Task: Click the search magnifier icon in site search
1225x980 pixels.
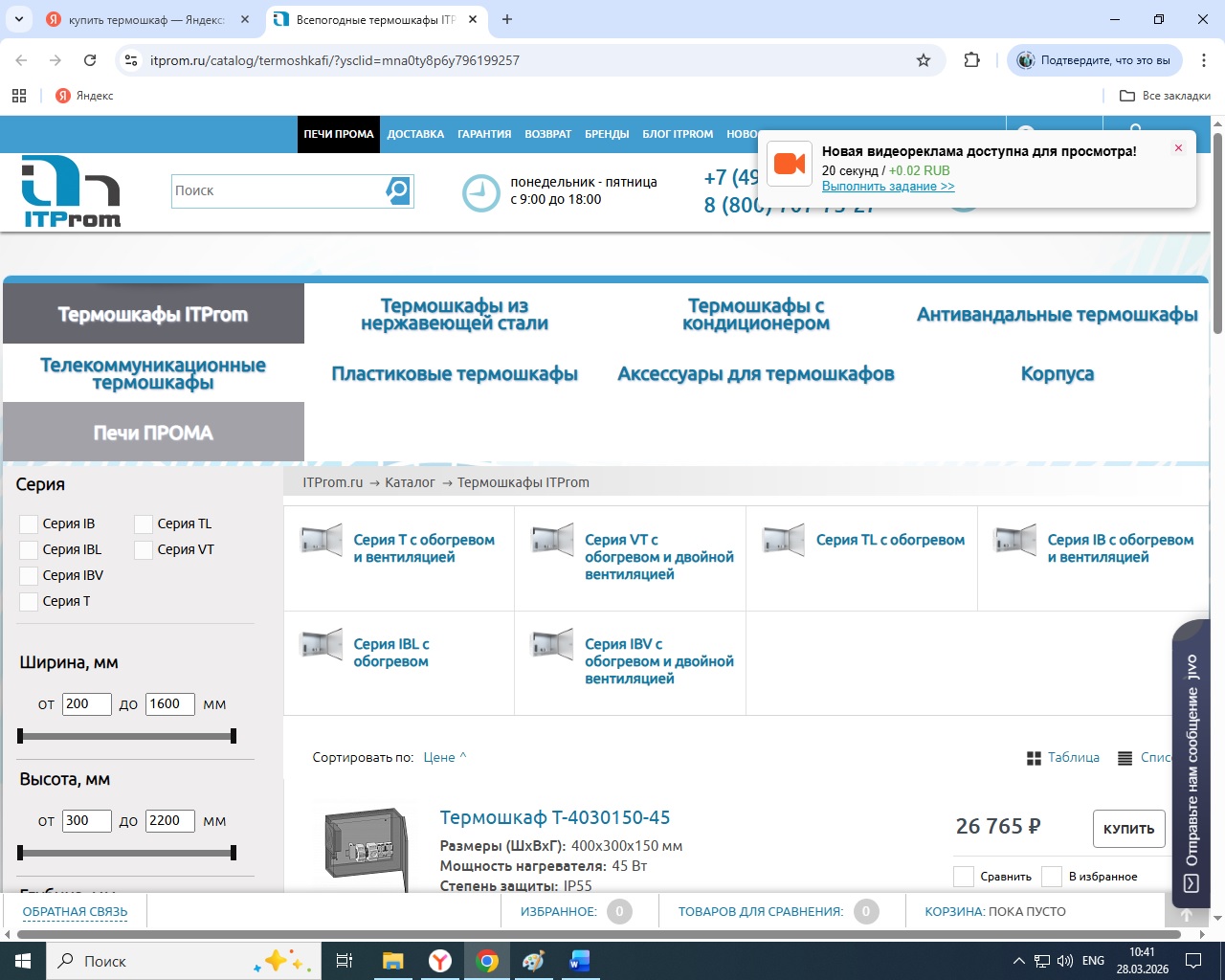Action: [397, 190]
